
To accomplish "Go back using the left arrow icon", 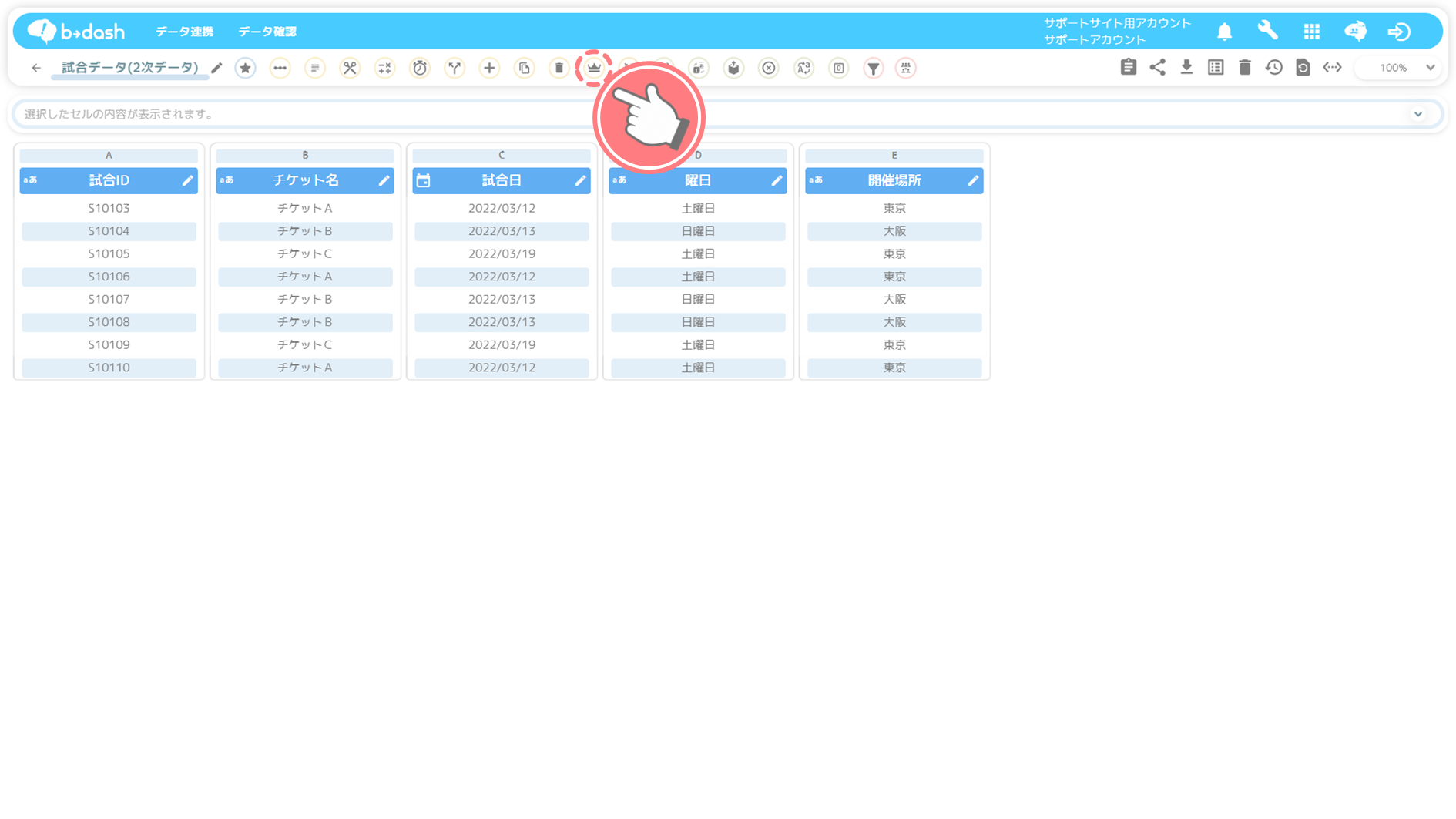I will (36, 68).
